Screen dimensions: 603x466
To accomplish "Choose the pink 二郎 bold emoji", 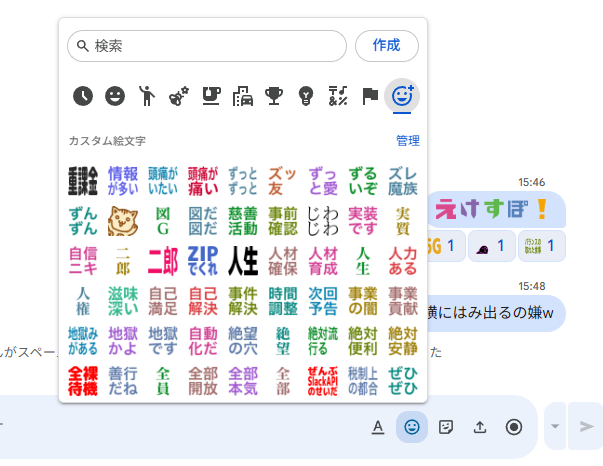I will point(163,261).
